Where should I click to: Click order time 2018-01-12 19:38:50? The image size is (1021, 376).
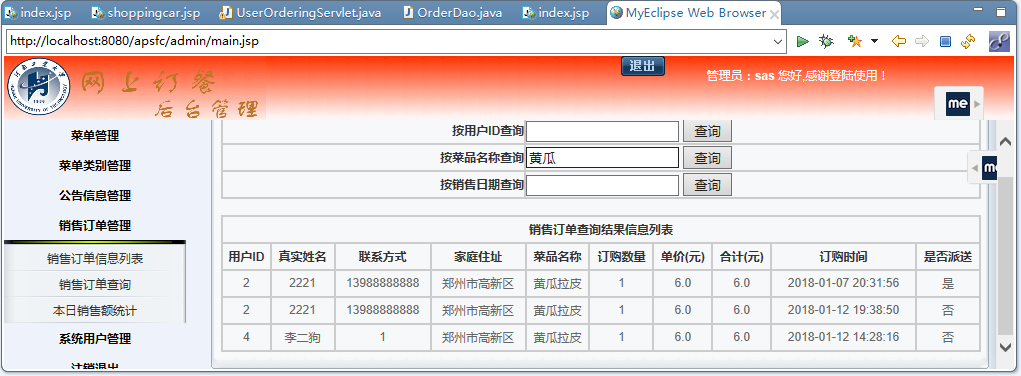(843, 310)
